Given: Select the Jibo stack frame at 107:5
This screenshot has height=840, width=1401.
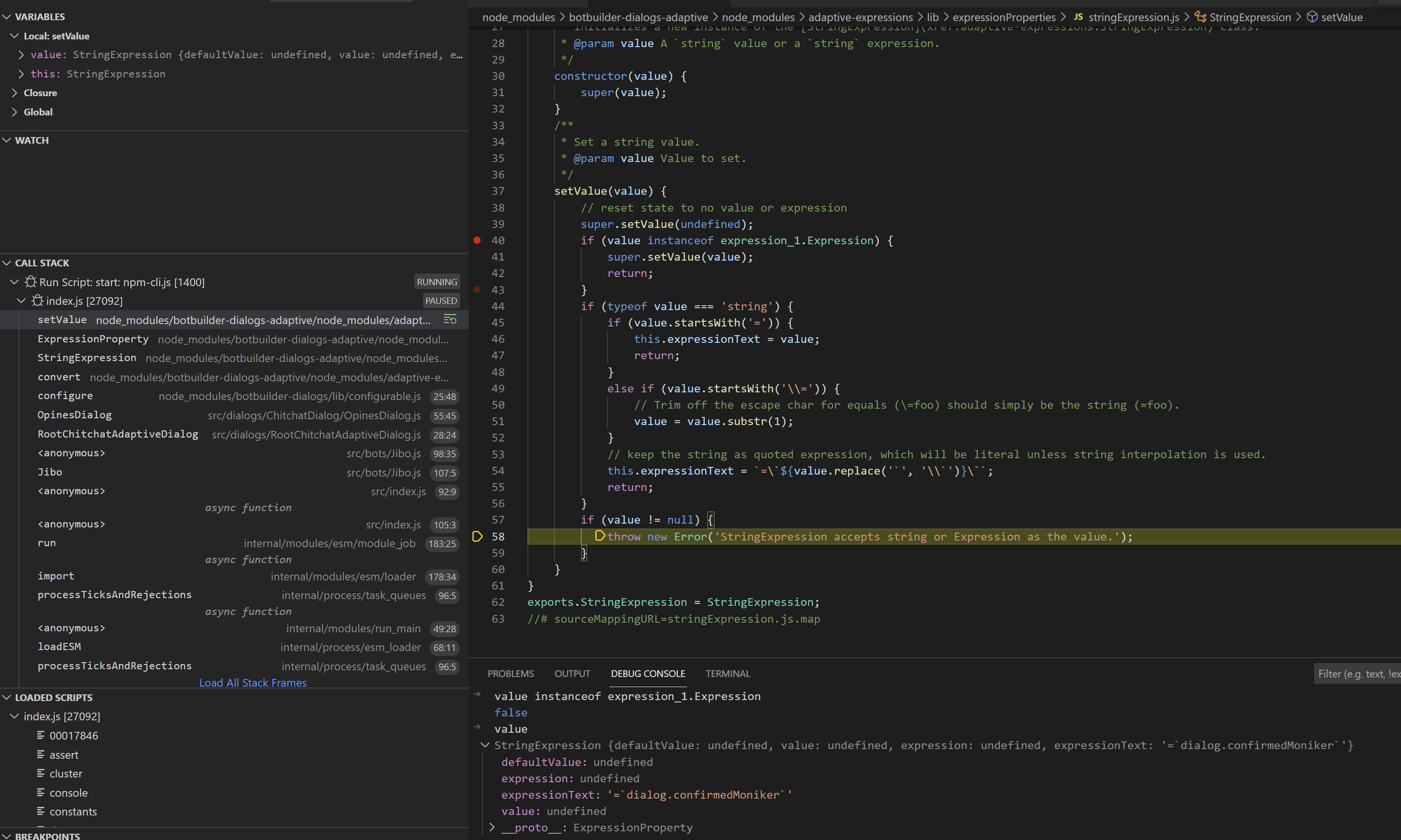Looking at the screenshot, I should [234, 472].
